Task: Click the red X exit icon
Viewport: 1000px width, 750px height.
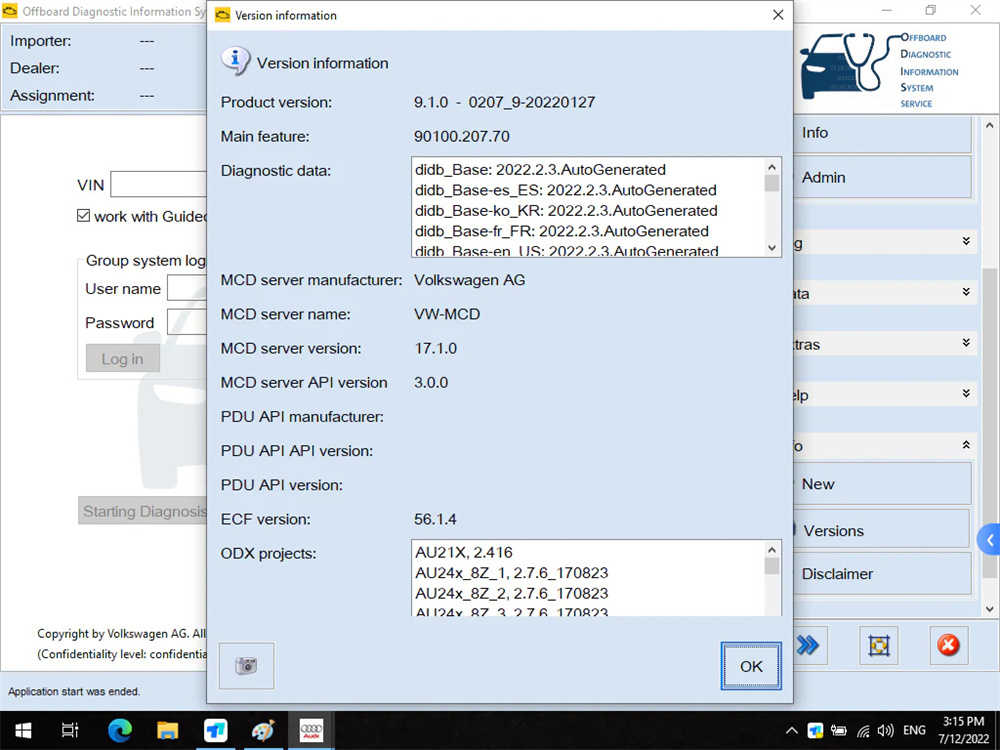Action: 948,645
